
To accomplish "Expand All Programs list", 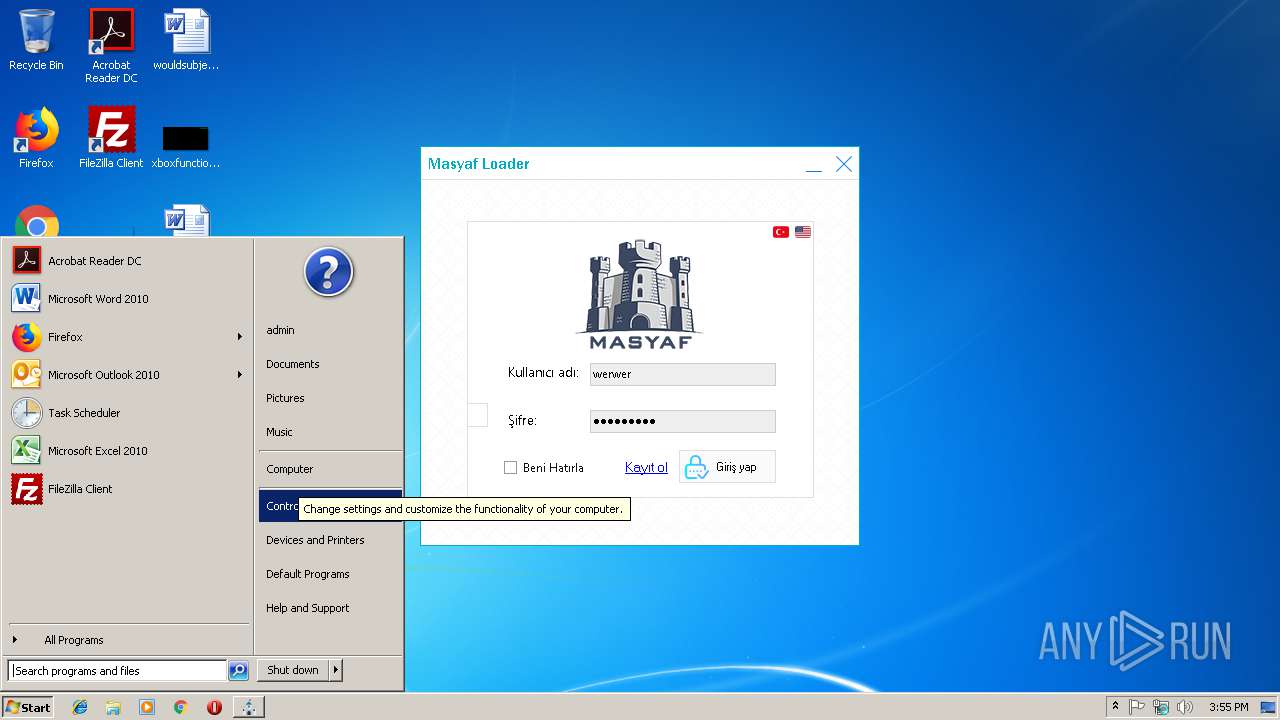I will pos(127,640).
